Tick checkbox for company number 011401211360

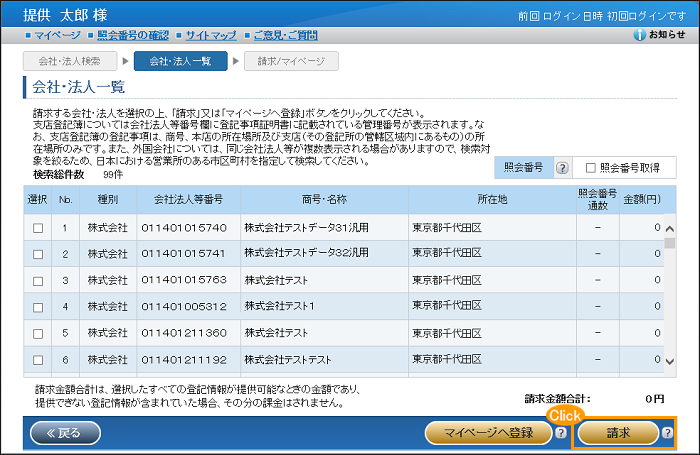38,334
